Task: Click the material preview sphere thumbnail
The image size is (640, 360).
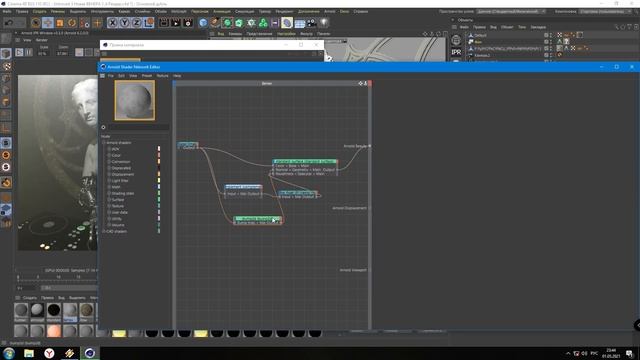Action: pyautogui.click(x=135, y=100)
